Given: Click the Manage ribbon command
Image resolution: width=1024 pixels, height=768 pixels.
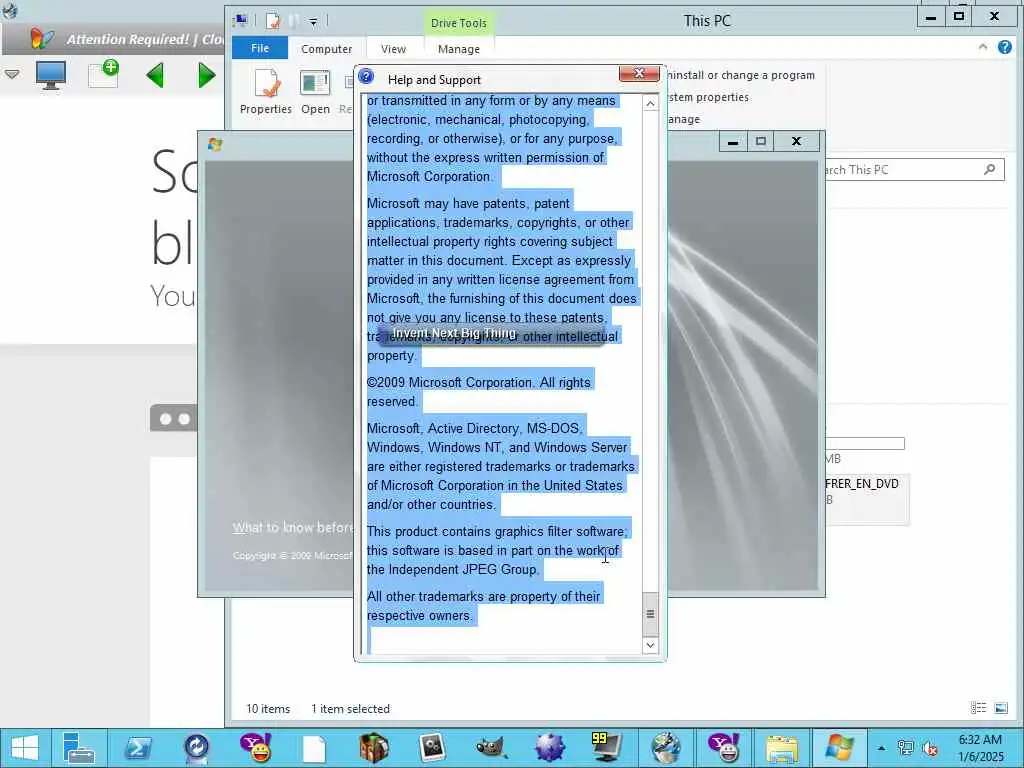Looking at the screenshot, I should point(684,120).
